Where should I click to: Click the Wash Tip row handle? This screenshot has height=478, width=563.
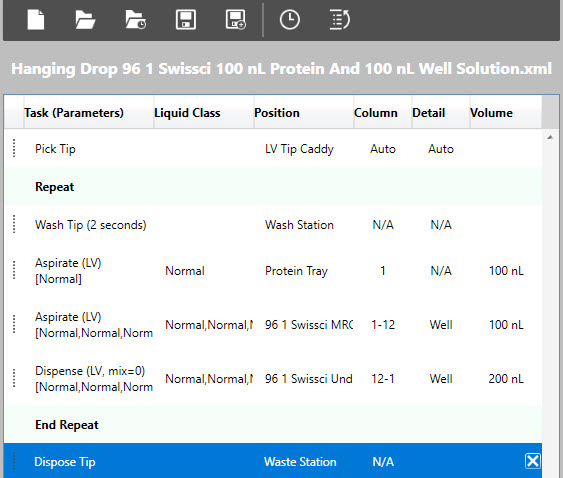click(x=14, y=224)
